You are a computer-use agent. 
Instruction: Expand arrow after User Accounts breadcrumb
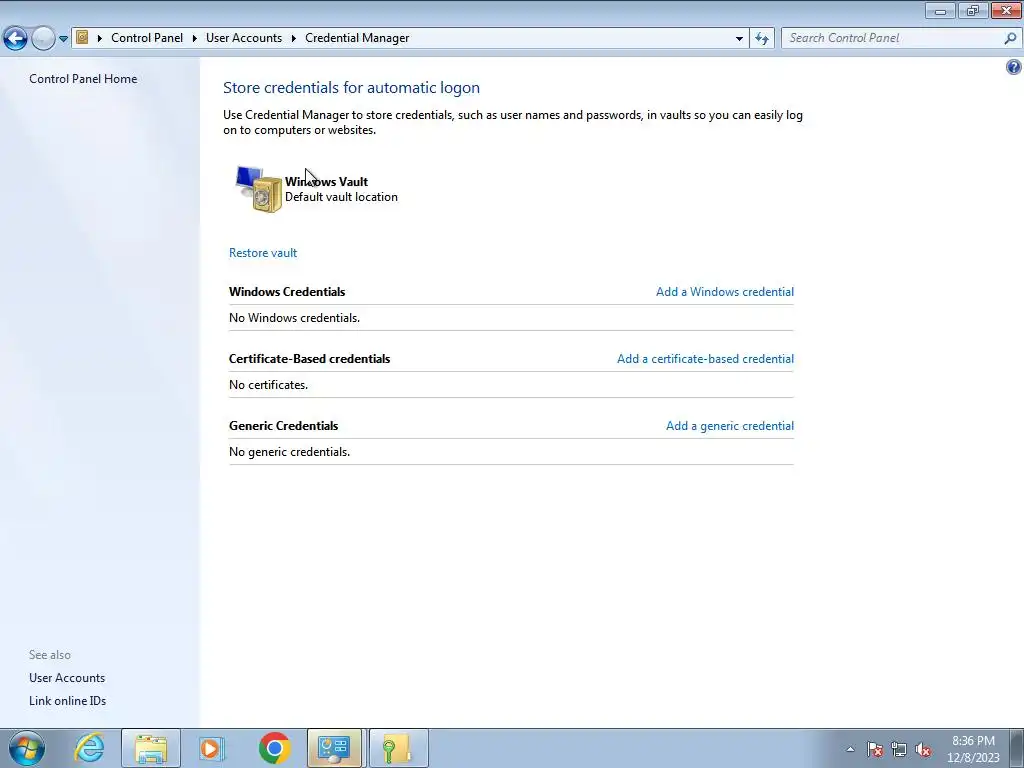(294, 38)
